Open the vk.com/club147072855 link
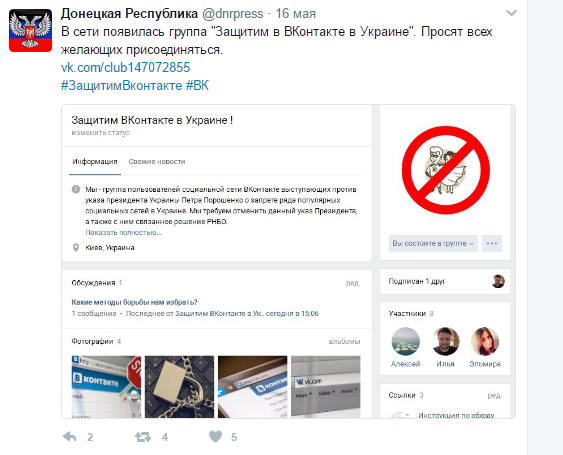This screenshot has width=563, height=455. [126, 68]
